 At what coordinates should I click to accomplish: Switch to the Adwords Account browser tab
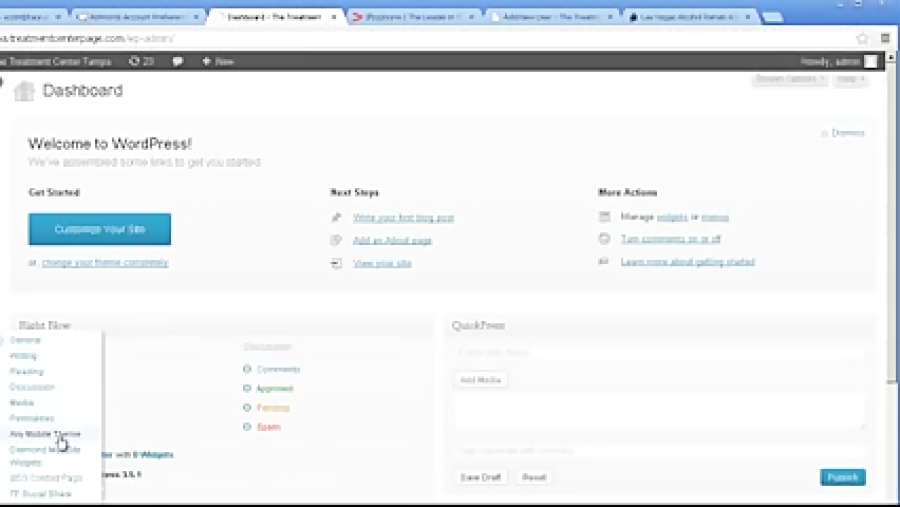click(x=138, y=17)
